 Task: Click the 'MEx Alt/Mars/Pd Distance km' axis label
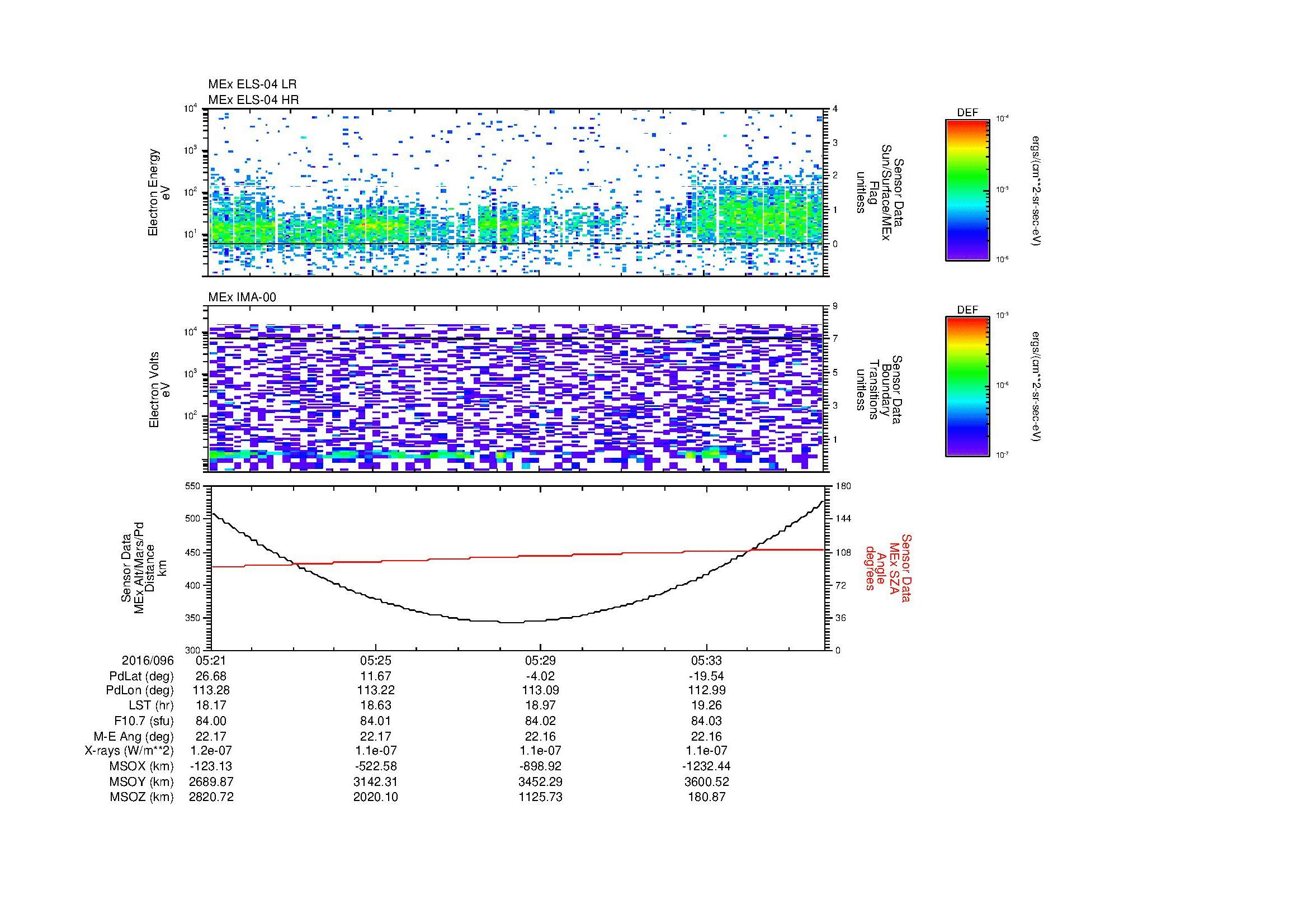[x=145, y=567]
